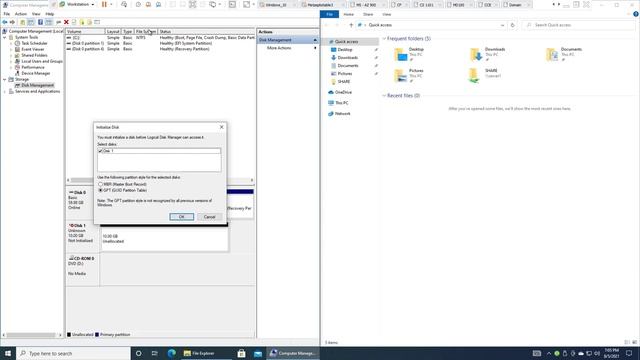Expand the Task Scheduler node
640x360 pixels.
11,43
